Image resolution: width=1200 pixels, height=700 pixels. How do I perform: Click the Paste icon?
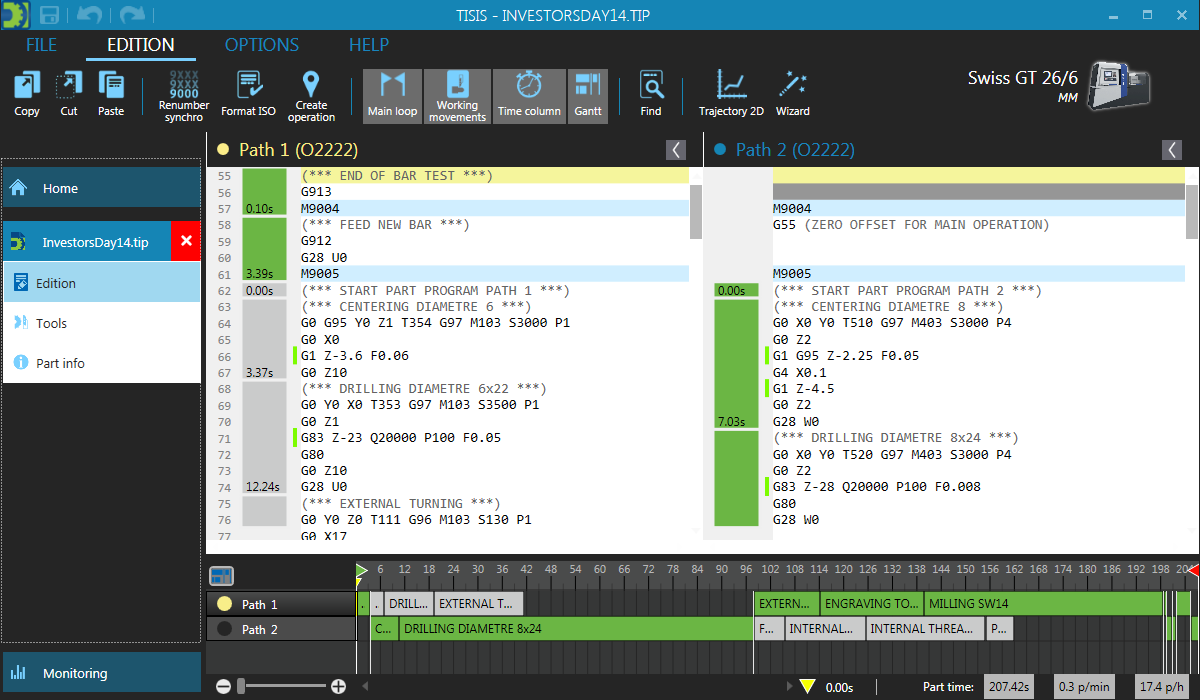point(111,94)
